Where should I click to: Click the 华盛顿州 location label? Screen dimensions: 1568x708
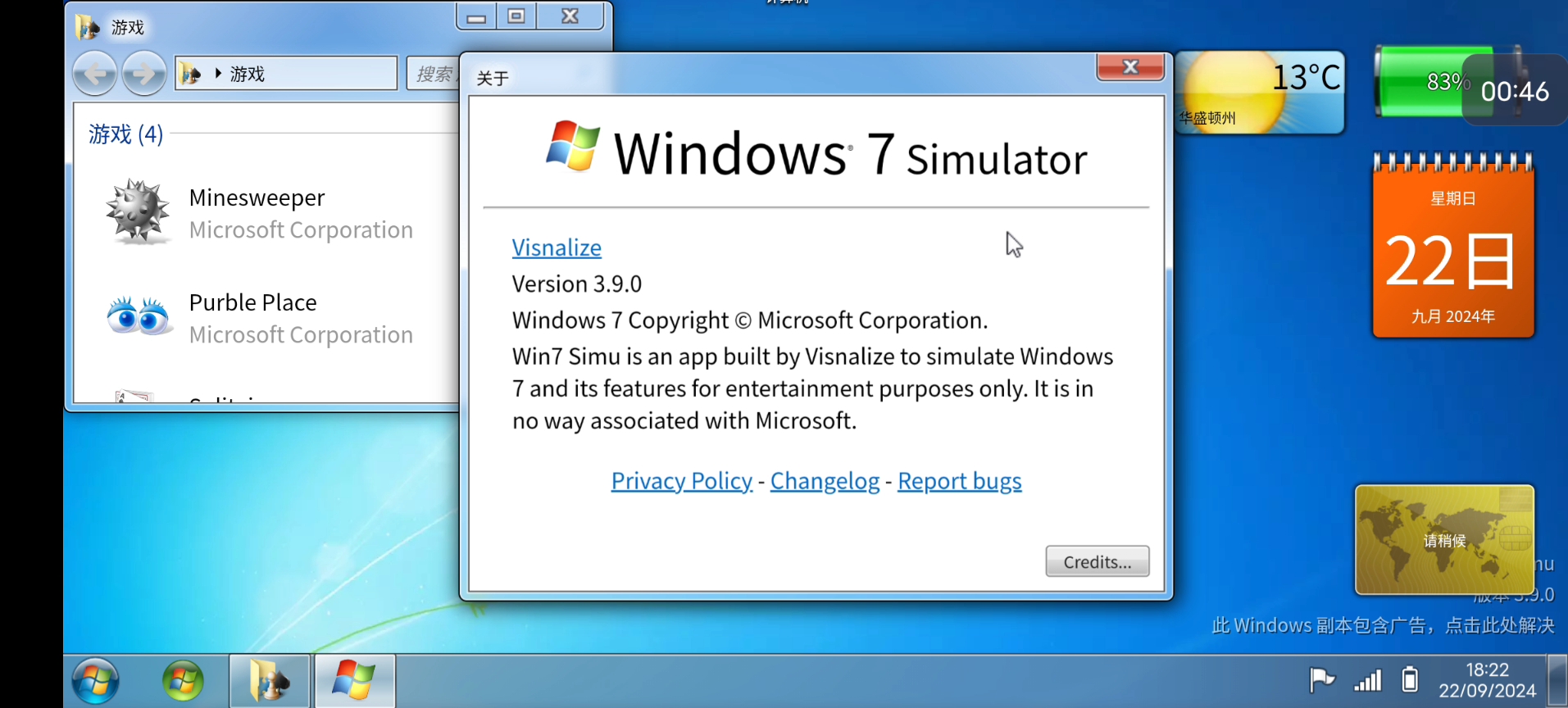1207,118
